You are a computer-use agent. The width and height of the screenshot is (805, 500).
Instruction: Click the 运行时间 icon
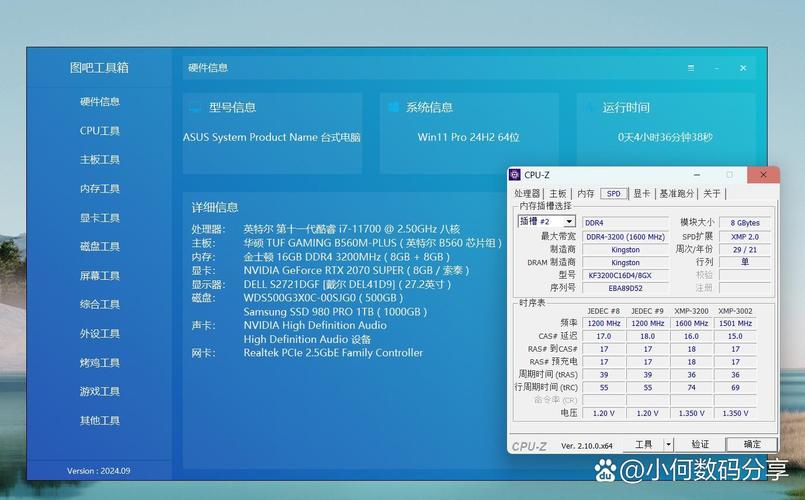(x=590, y=107)
